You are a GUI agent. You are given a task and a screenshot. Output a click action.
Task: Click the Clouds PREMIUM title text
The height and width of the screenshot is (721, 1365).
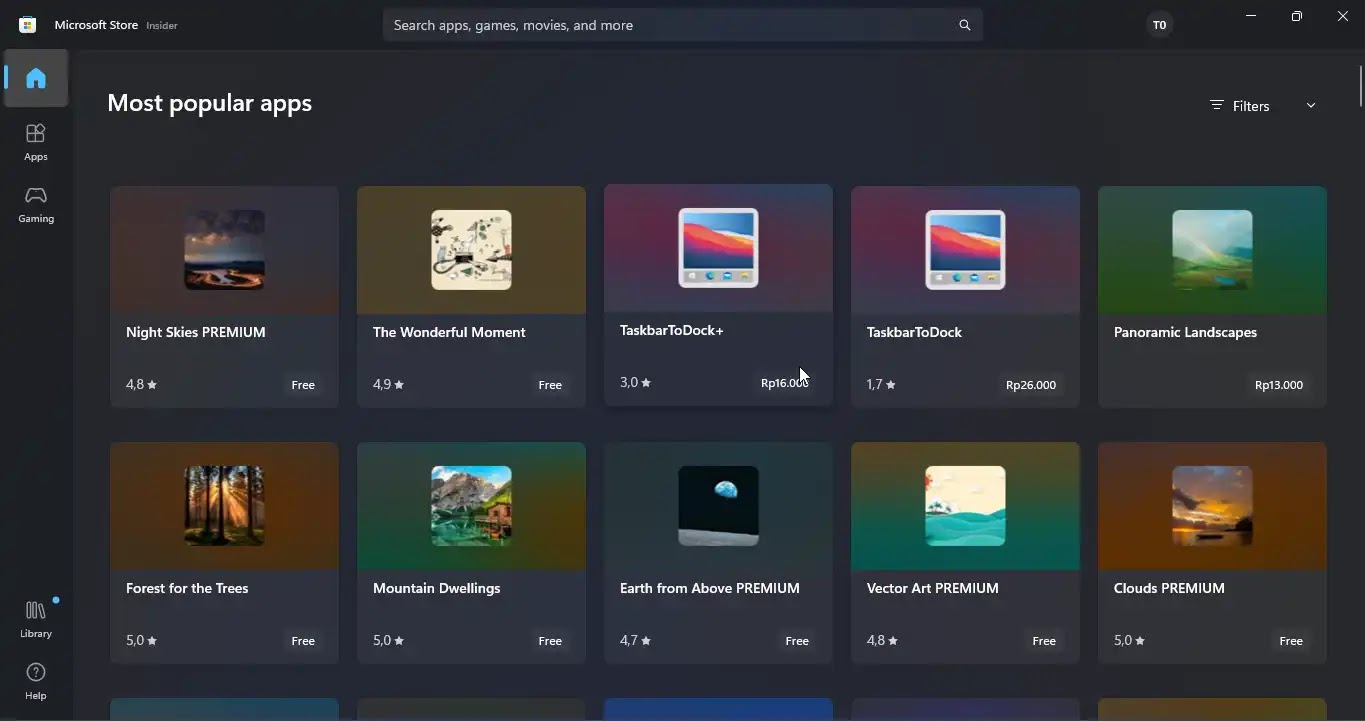(x=1169, y=588)
